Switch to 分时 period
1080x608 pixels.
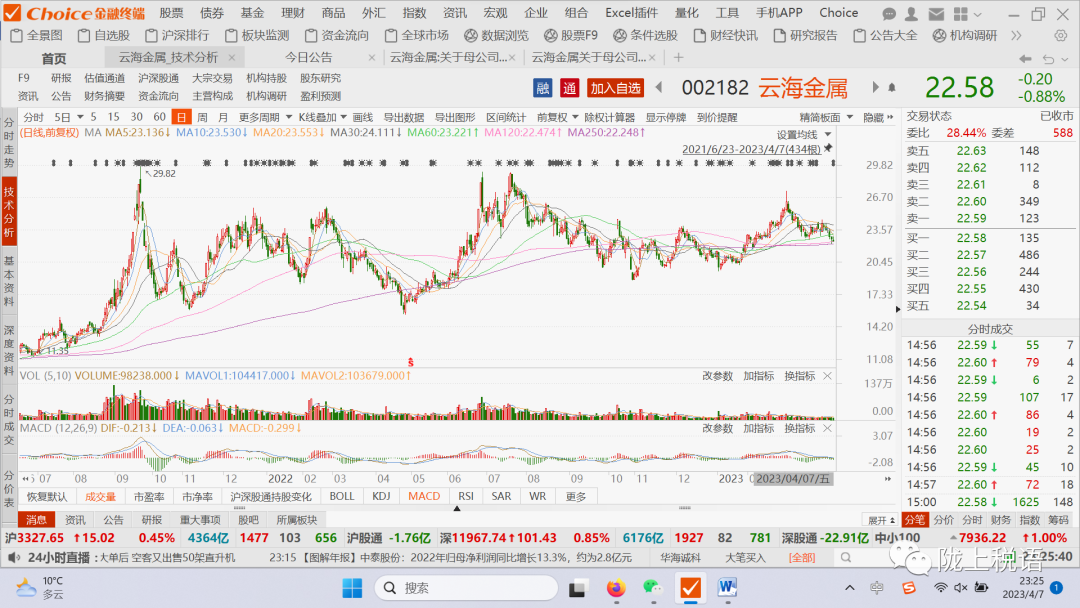(33, 117)
